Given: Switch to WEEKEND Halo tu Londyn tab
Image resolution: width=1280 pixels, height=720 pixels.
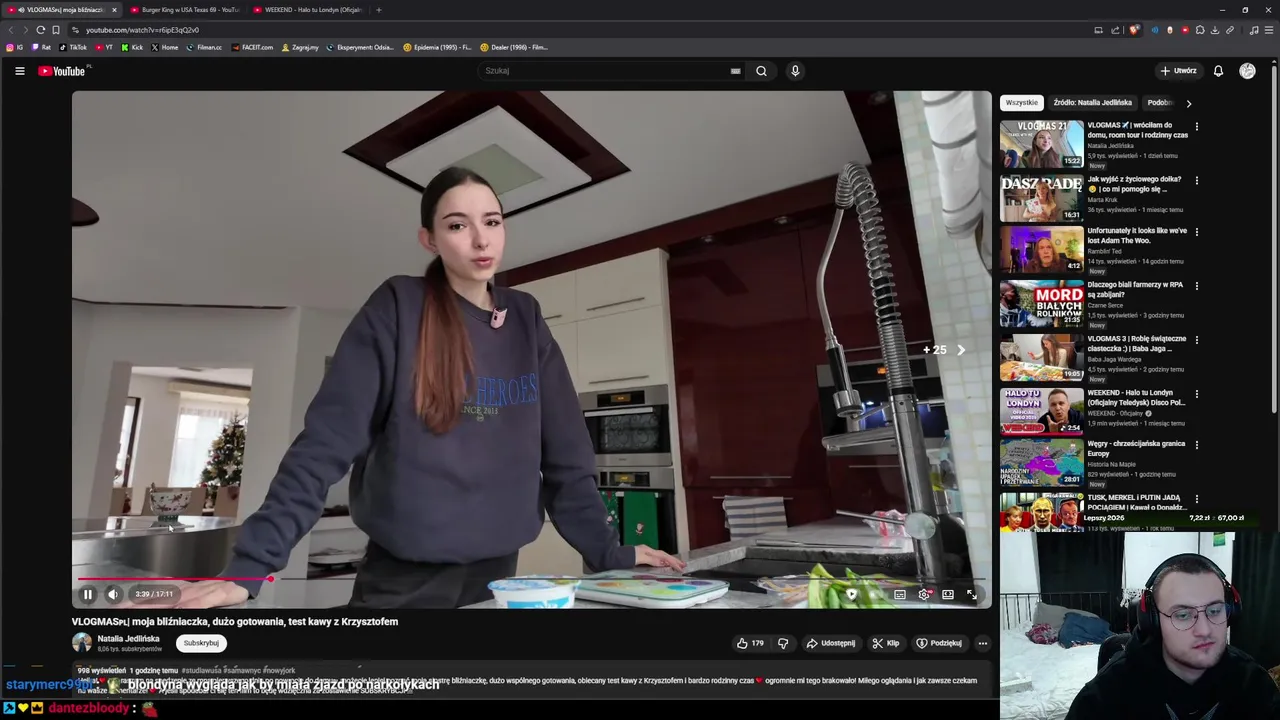Looking at the screenshot, I should click(308, 10).
